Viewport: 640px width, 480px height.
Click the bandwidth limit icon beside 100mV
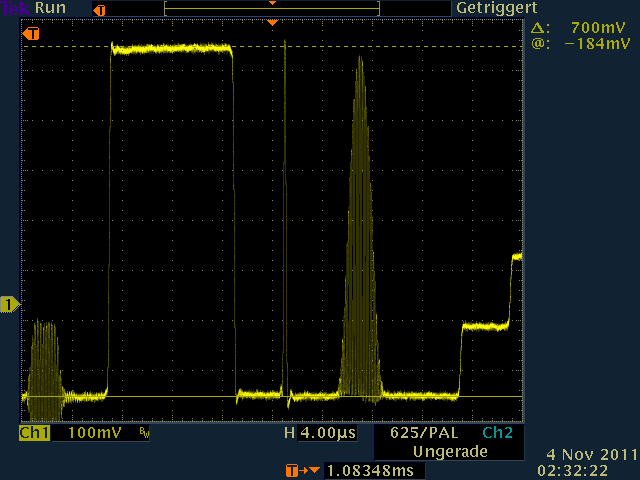coord(144,434)
